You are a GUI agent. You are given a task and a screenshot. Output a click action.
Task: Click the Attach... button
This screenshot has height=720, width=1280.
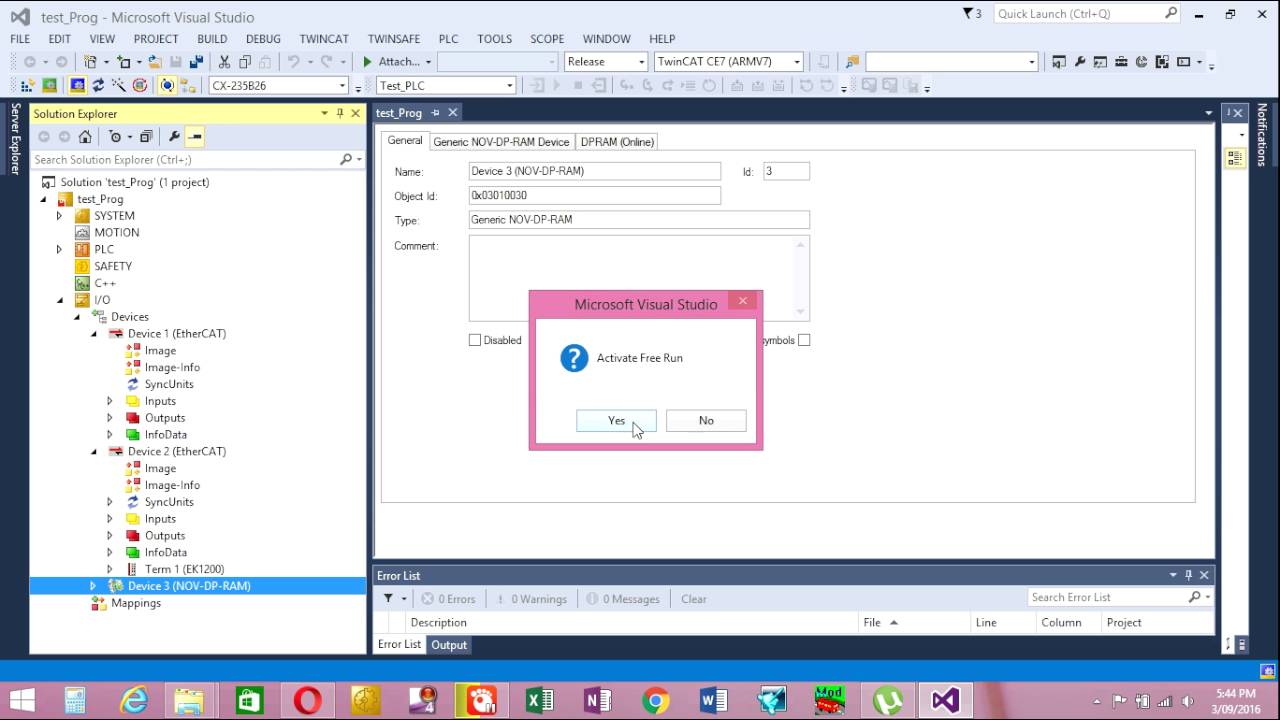pos(396,61)
